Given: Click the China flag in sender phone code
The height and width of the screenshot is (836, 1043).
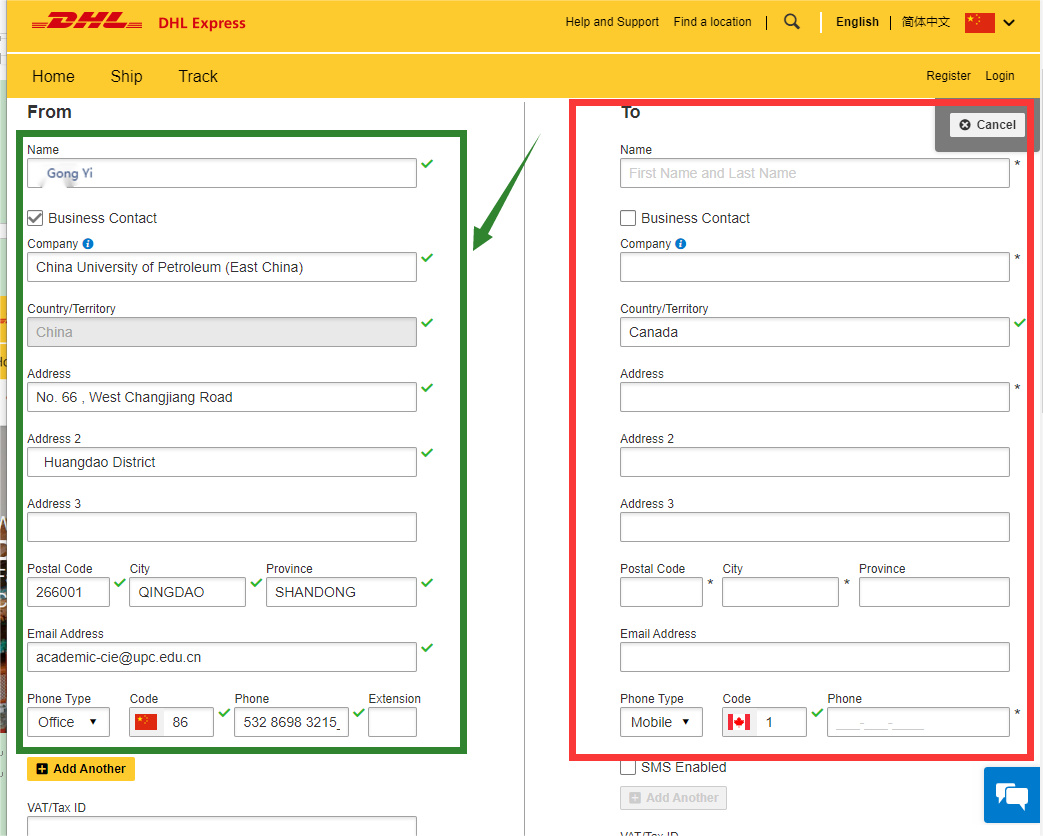Looking at the screenshot, I should tap(147, 722).
